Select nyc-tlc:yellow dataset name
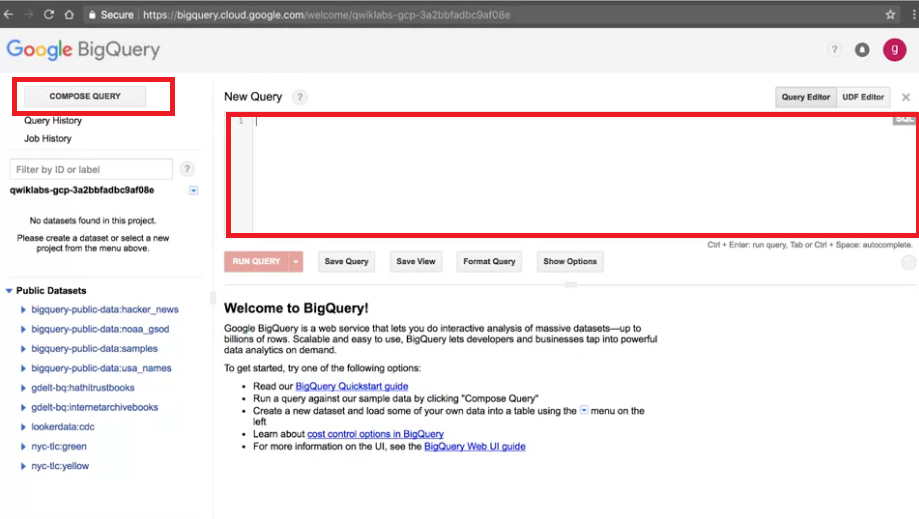This screenshot has width=919, height=519. pyautogui.click(x=60, y=466)
